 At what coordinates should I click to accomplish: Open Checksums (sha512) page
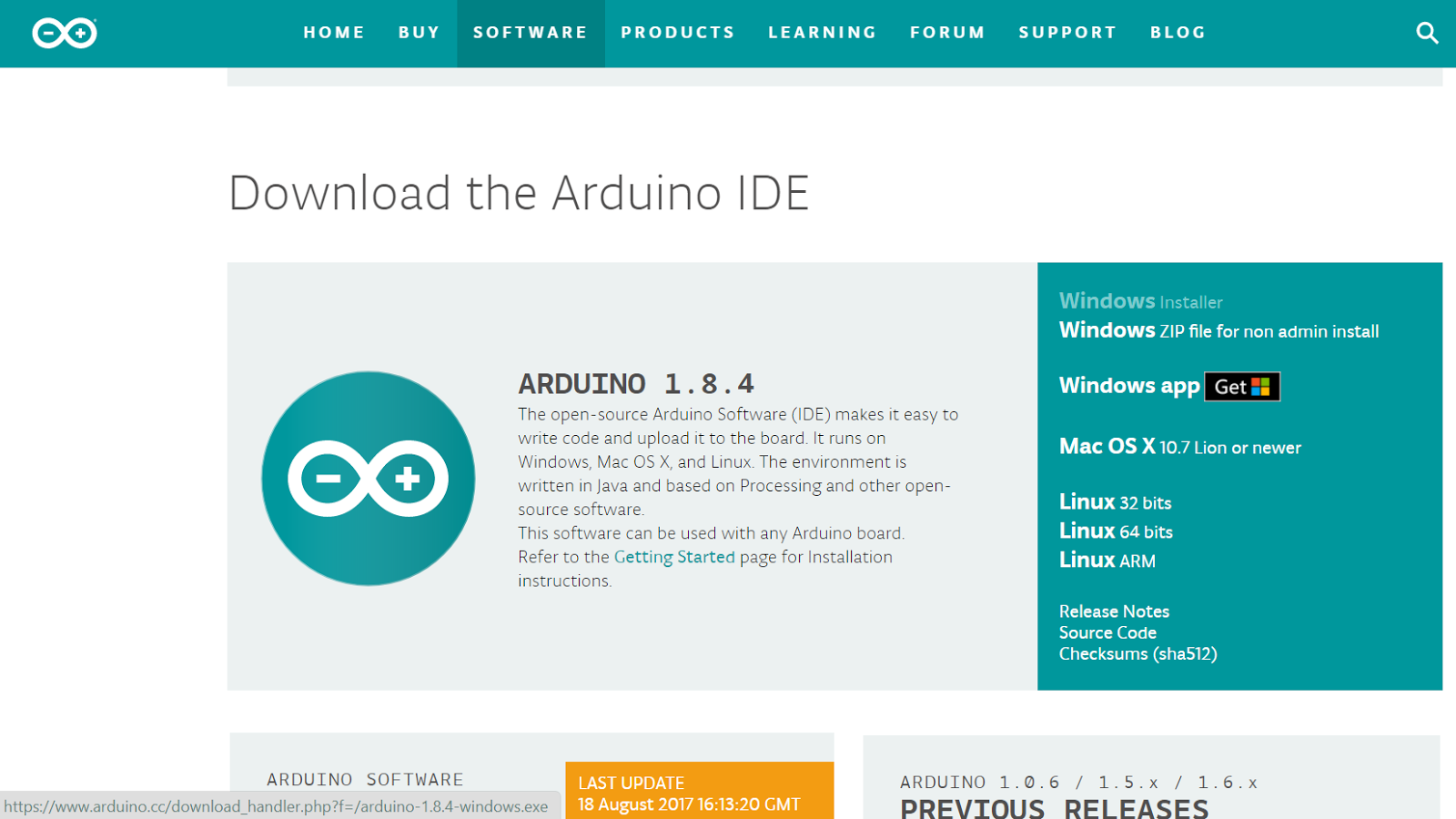1138,653
